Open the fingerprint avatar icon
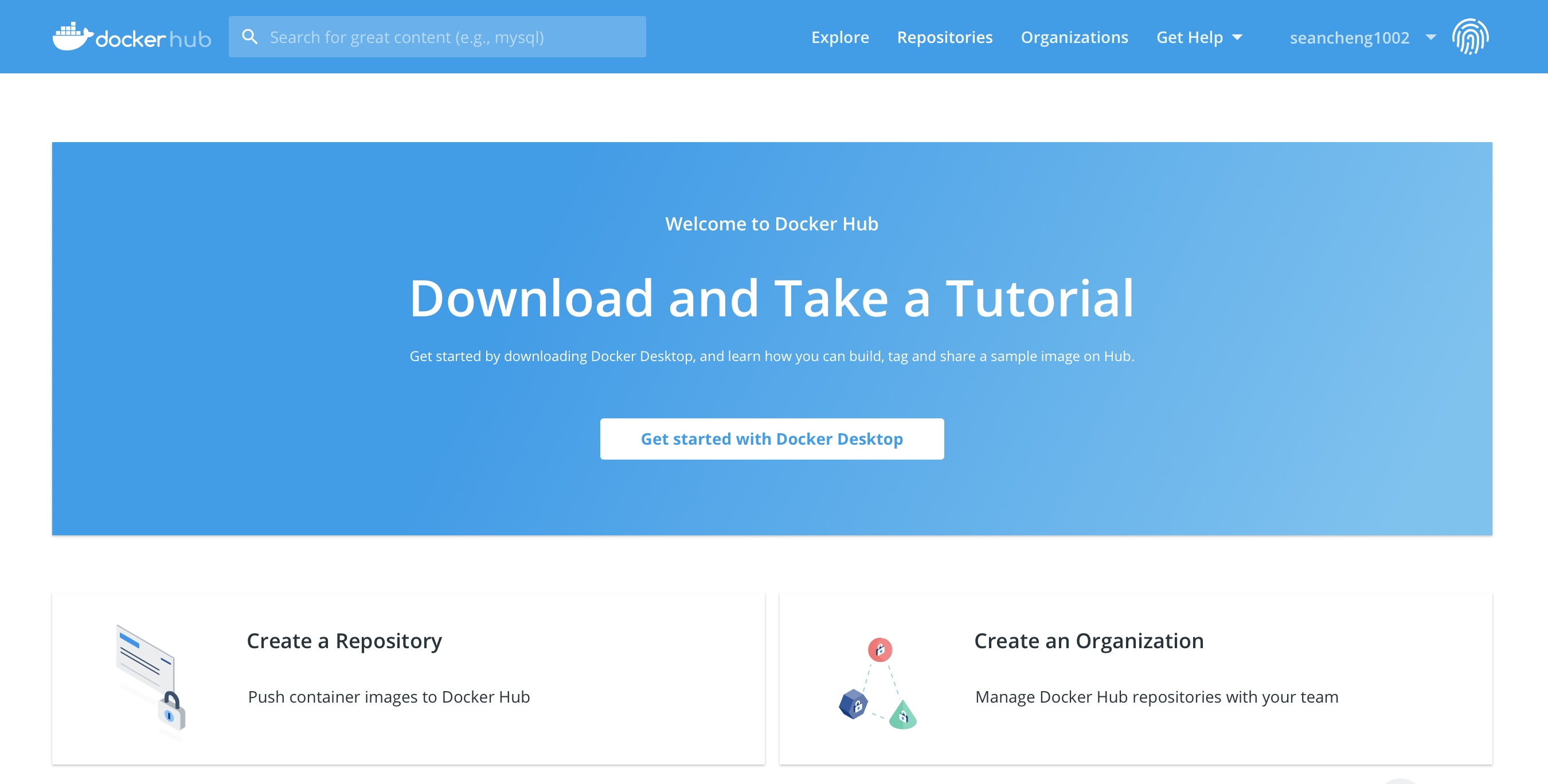1548x784 pixels. pyautogui.click(x=1470, y=37)
